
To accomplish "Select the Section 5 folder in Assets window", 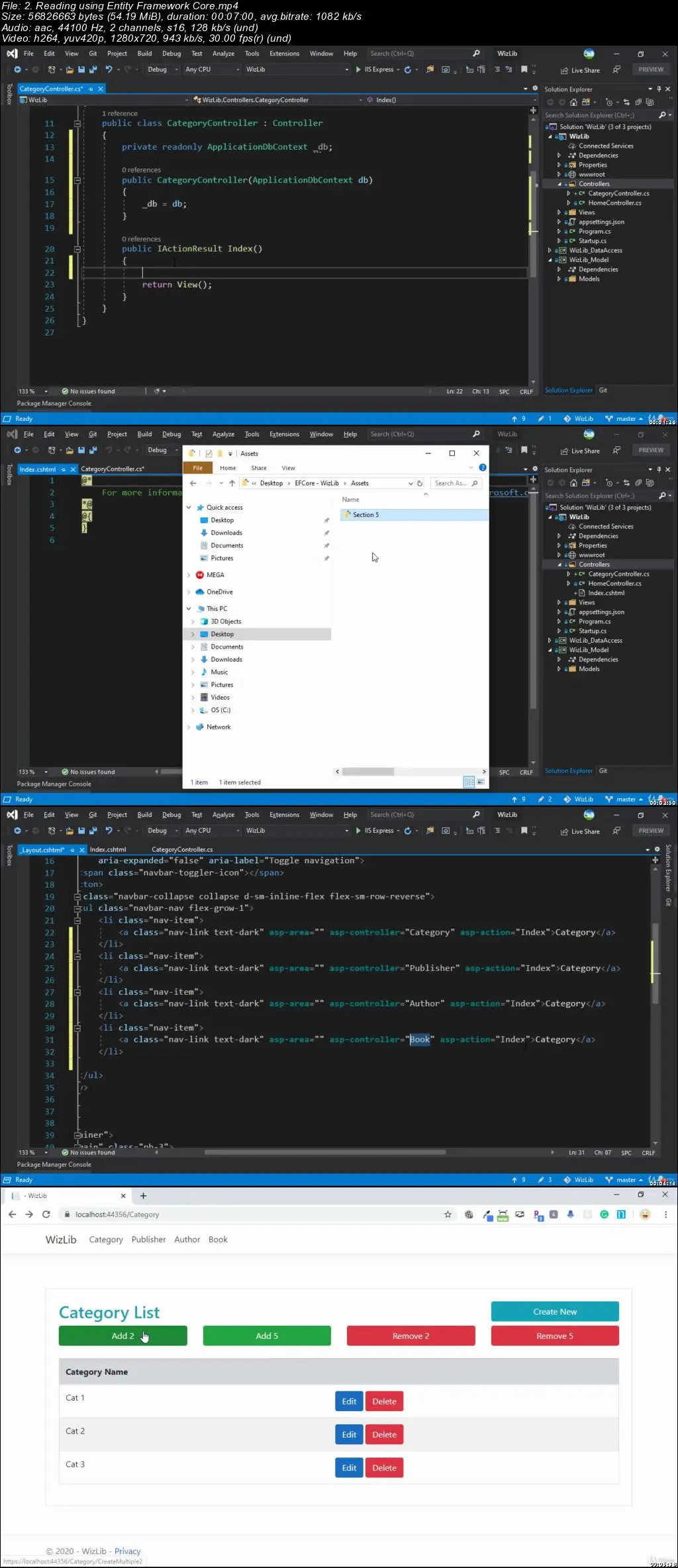I will pyautogui.click(x=414, y=514).
